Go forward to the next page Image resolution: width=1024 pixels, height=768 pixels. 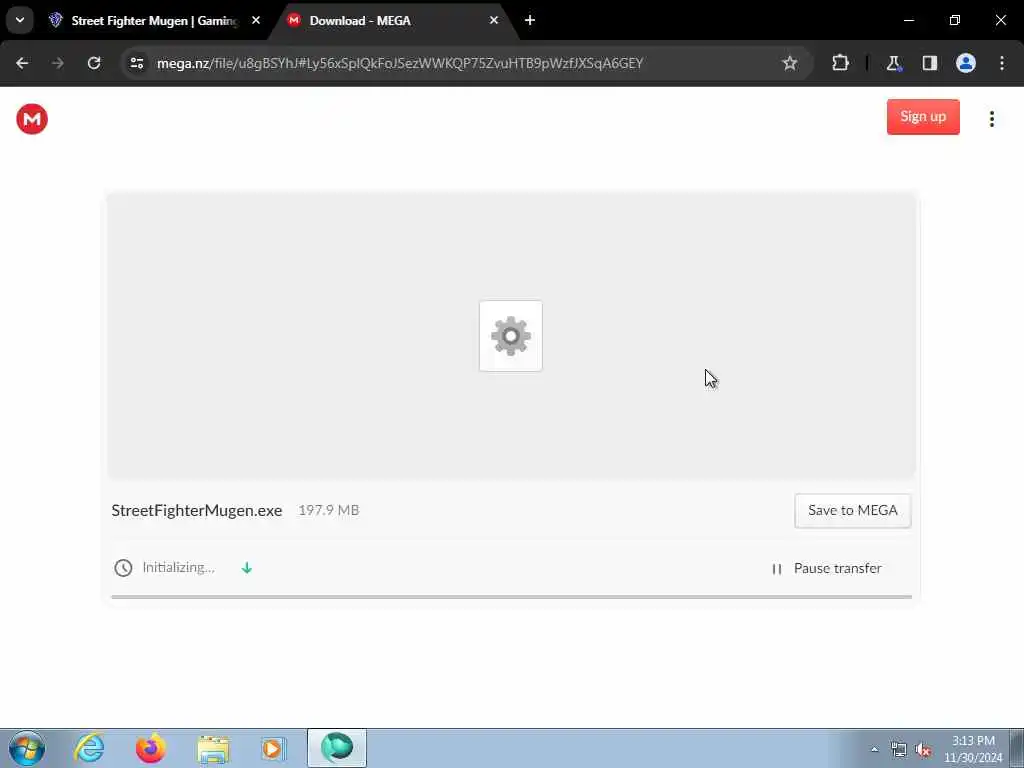(x=58, y=63)
